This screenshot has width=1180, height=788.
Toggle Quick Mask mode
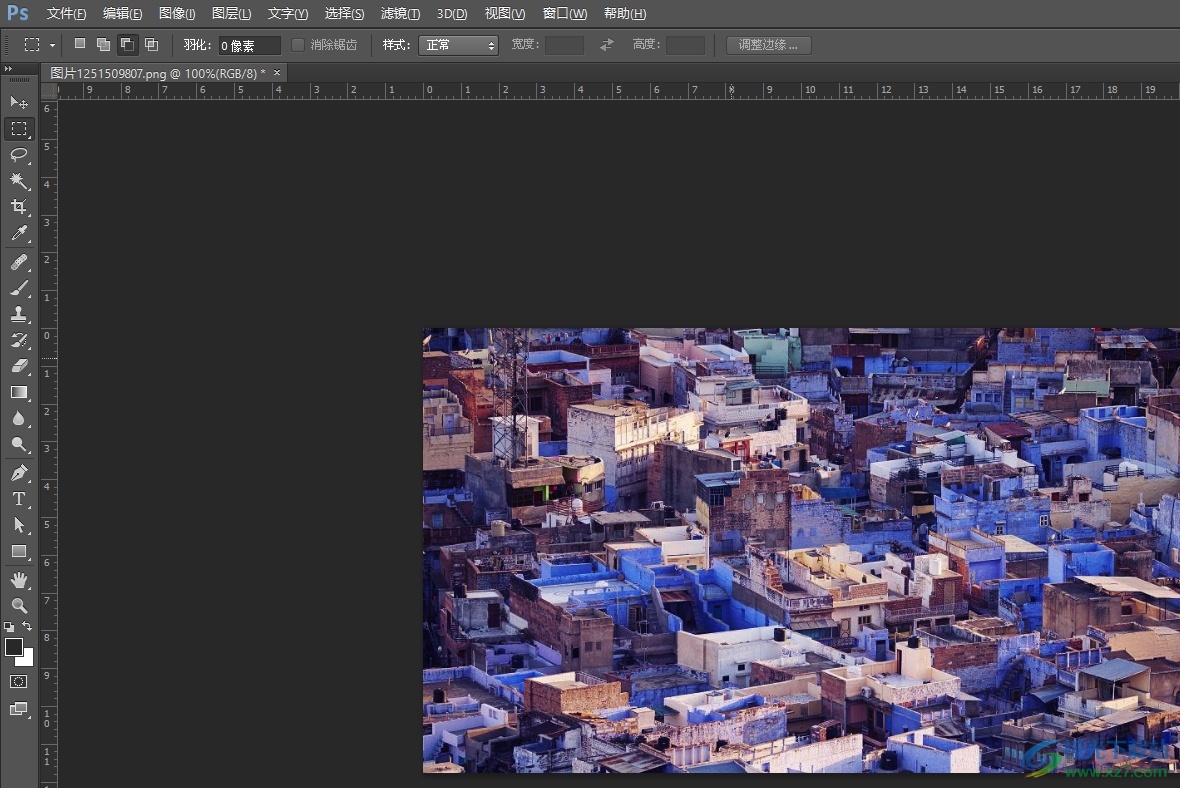pos(18,681)
